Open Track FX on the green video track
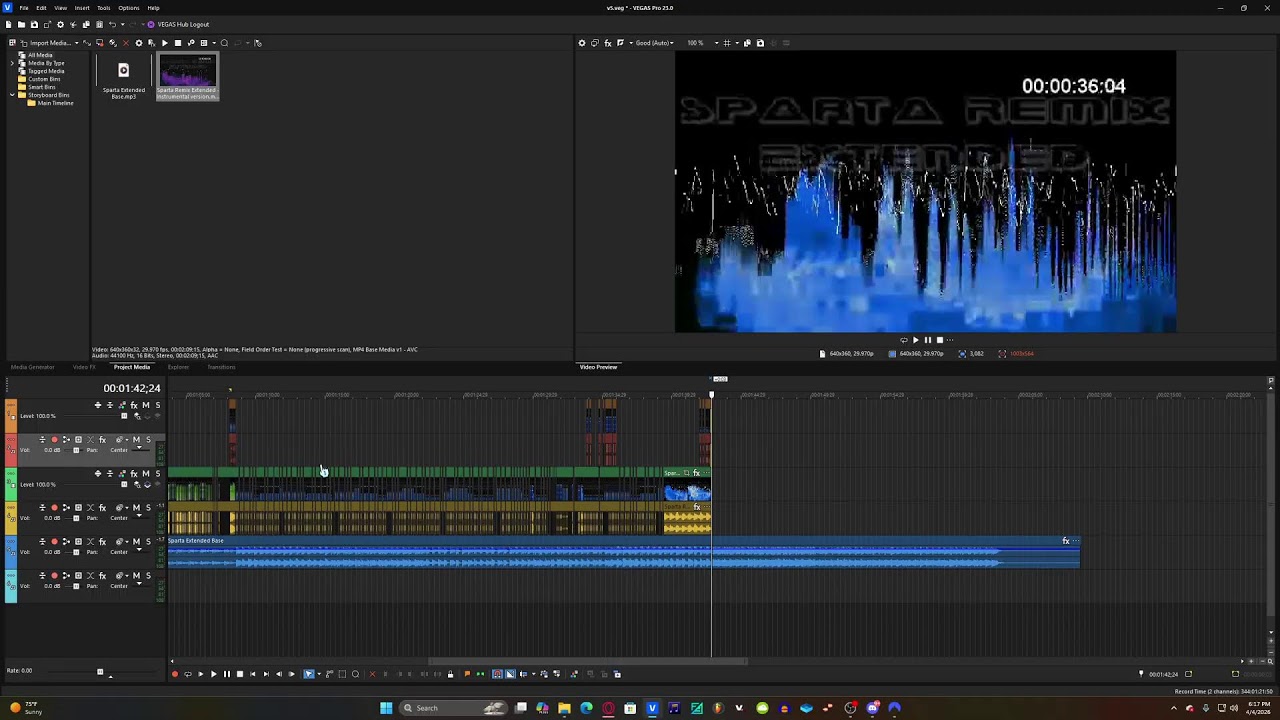1280x720 pixels. click(x=134, y=474)
